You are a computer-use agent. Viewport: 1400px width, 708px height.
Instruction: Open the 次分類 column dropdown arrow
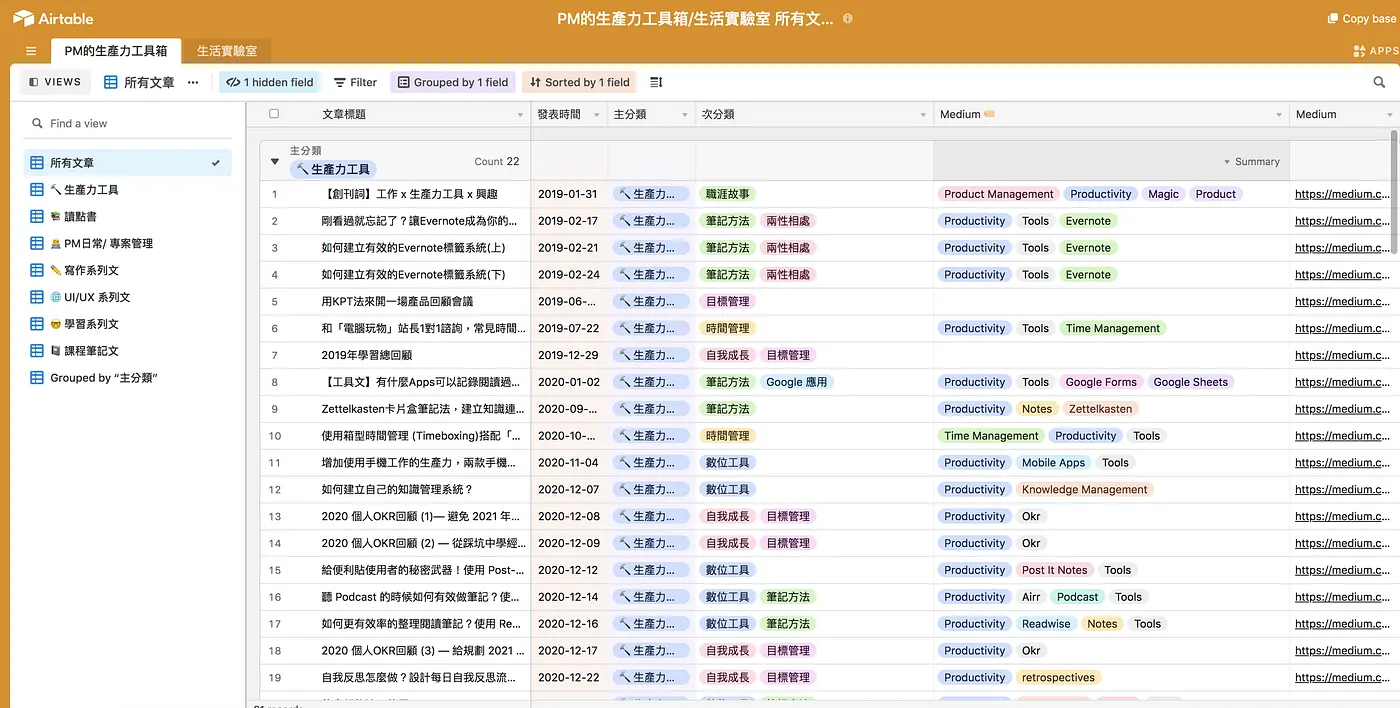coord(923,115)
